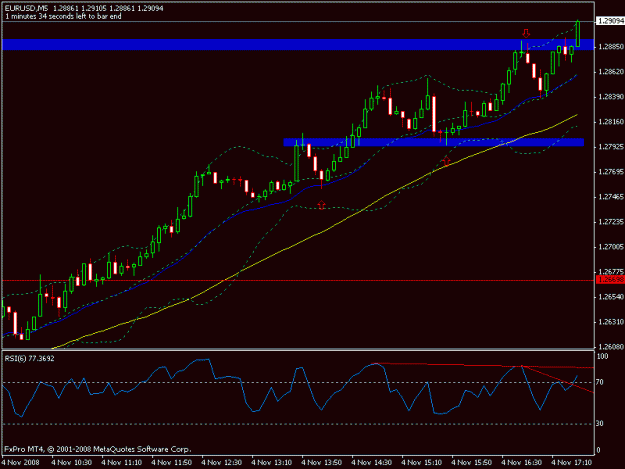625x469 pixels.
Task: Click the '4 Nov 15:50' time axis label
Action: 471,463
